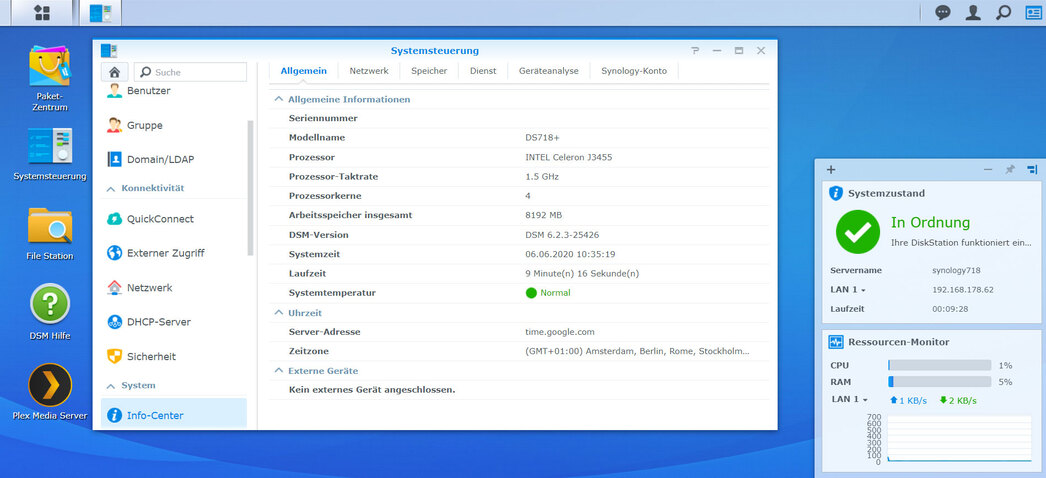Pin the widget panel with the pin icon
The image size is (1046, 478).
click(x=1010, y=169)
